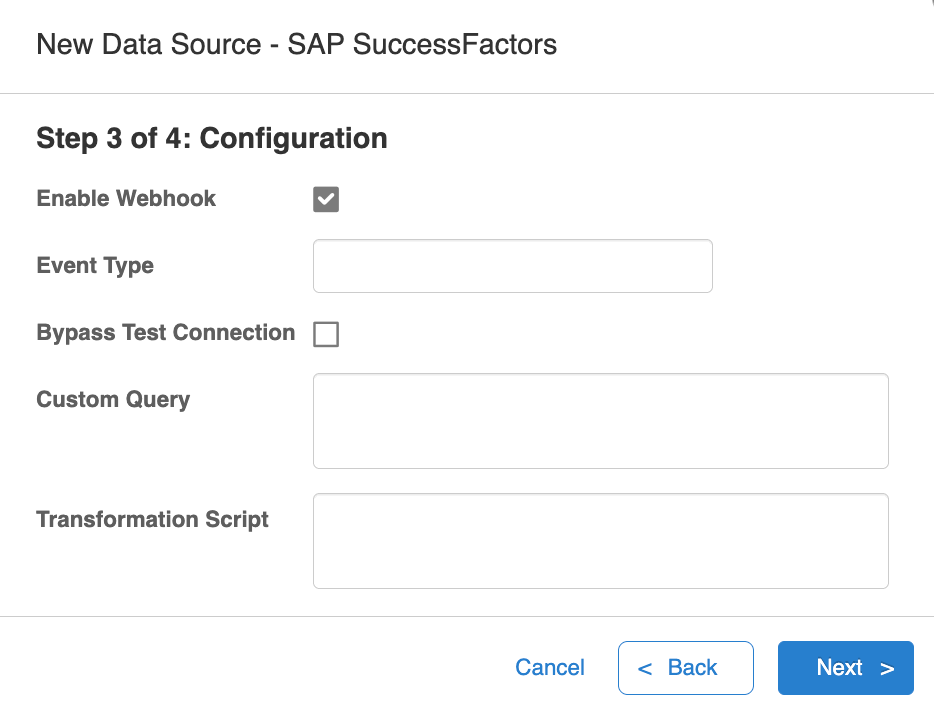Click the word Back inside the outlined button
Screen dimensions: 934x712
pos(693,668)
